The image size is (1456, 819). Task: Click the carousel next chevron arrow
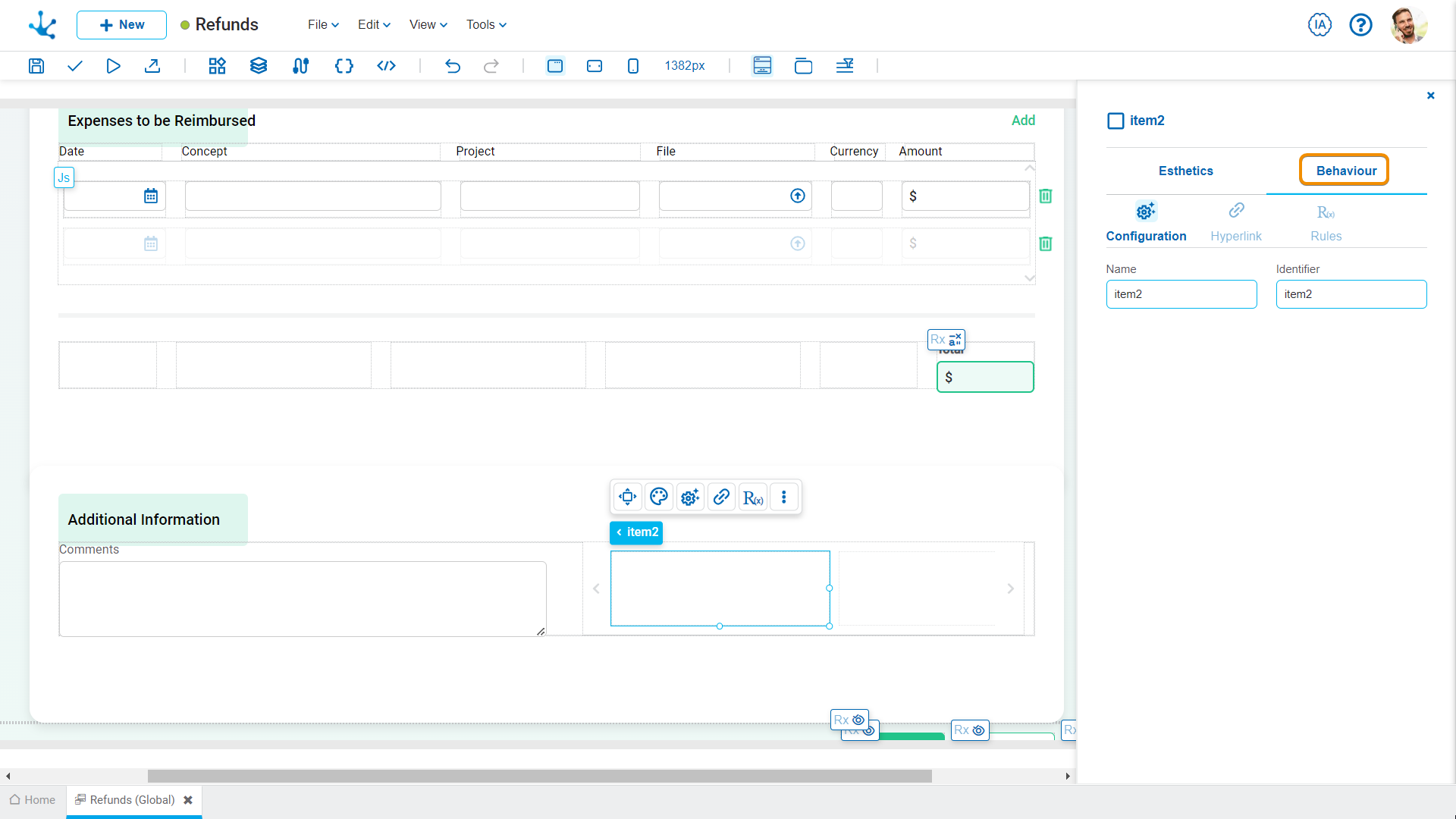click(x=1010, y=589)
